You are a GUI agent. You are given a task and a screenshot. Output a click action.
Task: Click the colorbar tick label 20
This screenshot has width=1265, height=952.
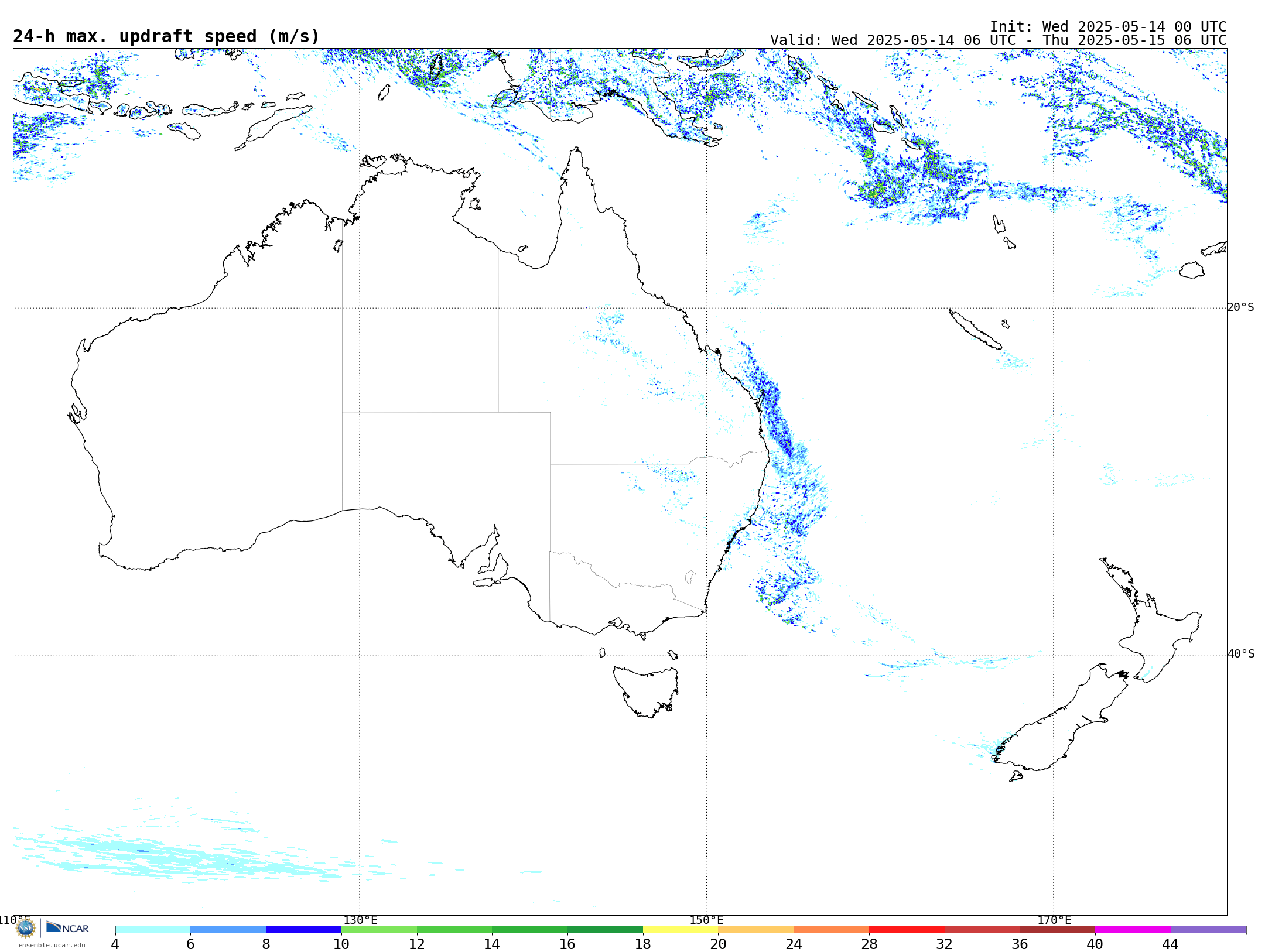(719, 944)
